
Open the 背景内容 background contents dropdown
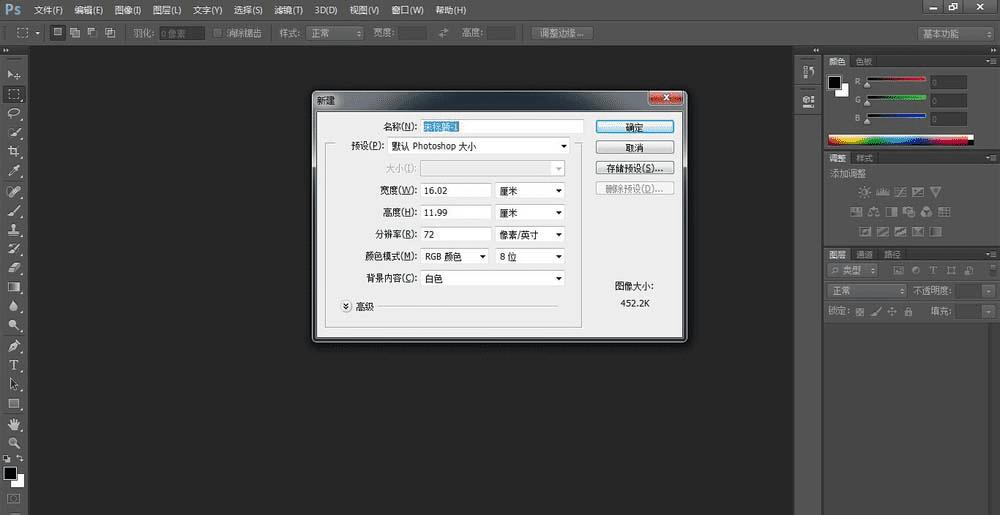[492, 279]
